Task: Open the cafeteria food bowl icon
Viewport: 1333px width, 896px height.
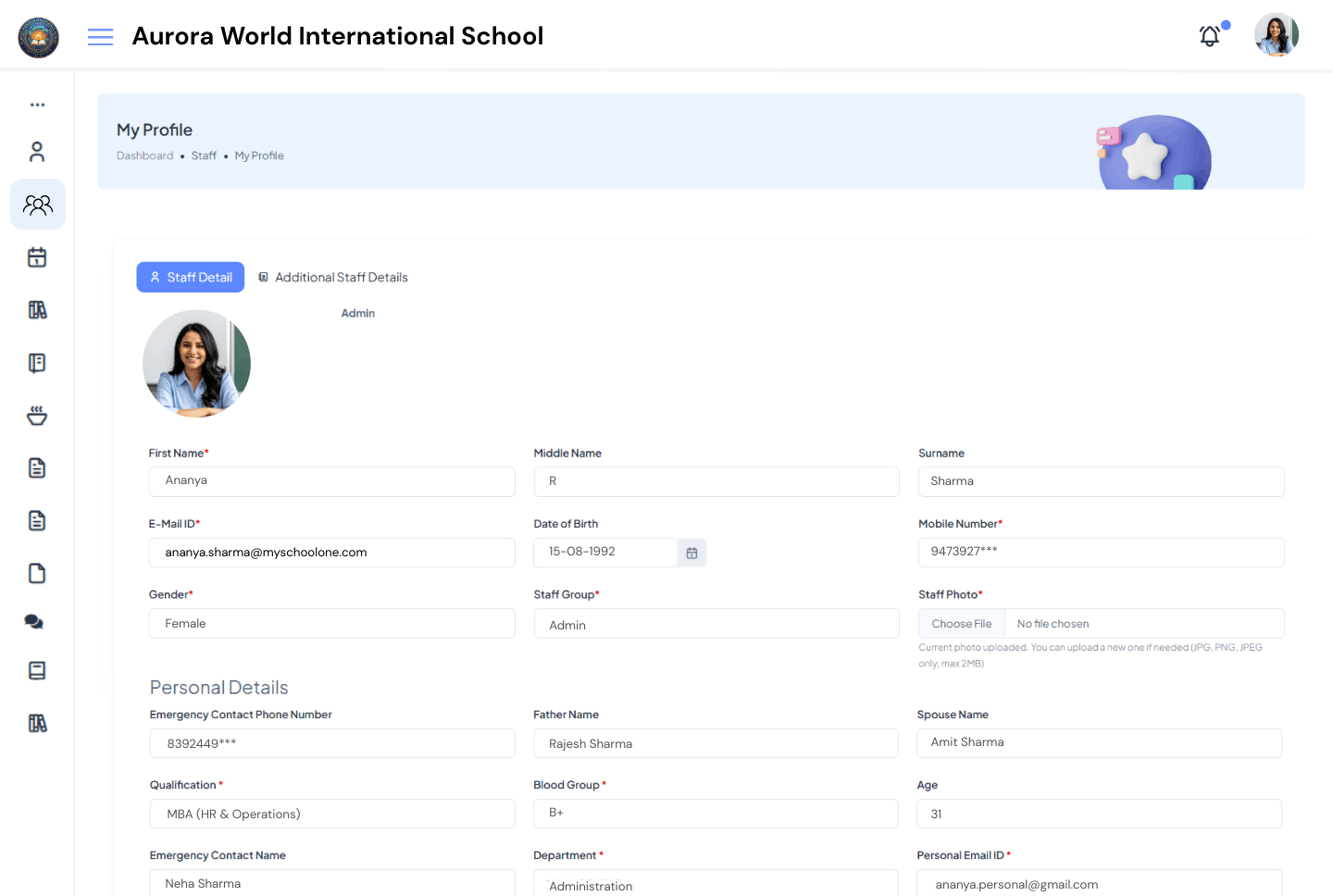Action: click(37, 415)
